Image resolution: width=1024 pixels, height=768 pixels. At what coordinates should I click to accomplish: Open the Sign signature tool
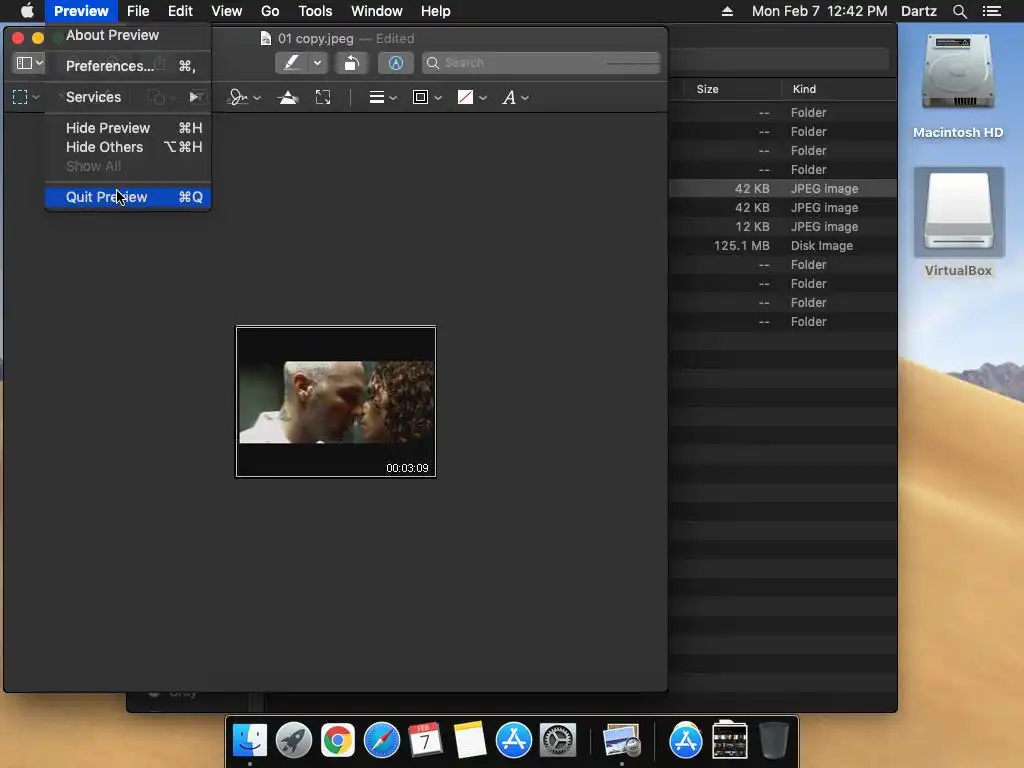(x=238, y=97)
